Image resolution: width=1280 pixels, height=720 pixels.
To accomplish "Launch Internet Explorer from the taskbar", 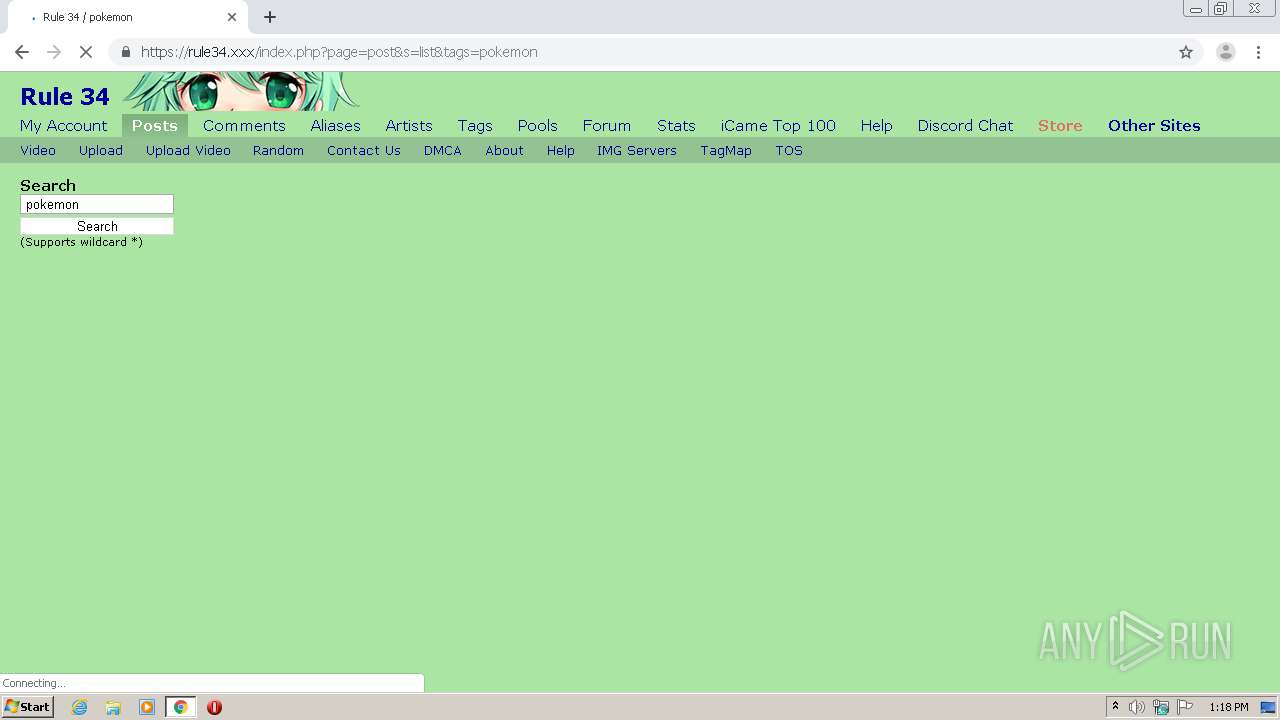I will [x=80, y=707].
